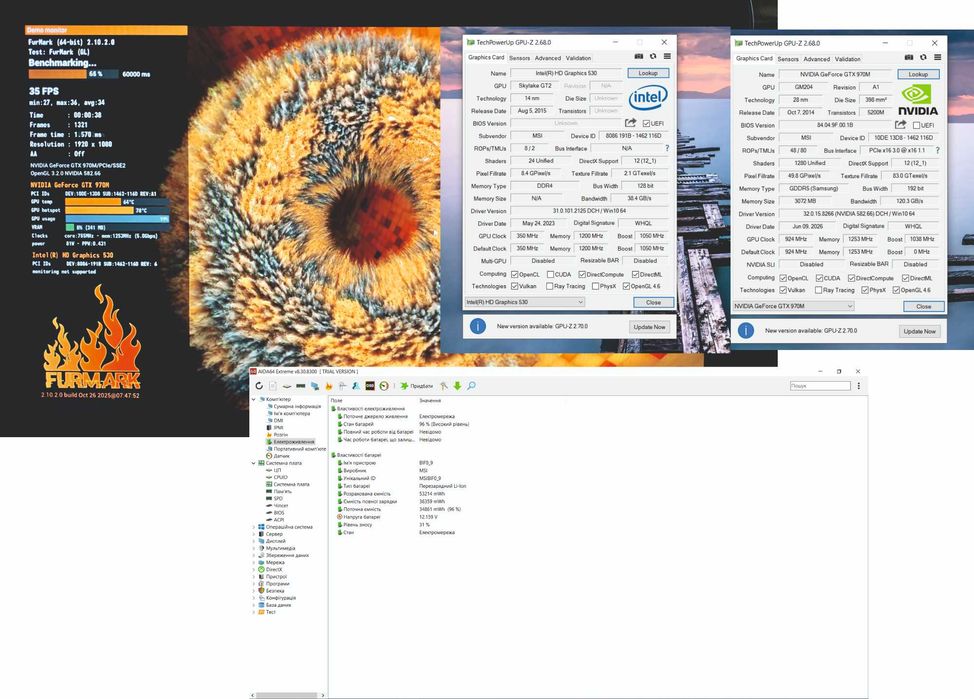Toggle CUDA checkbox in Intel GPU-Z window
The image size is (974, 699).
point(550,274)
